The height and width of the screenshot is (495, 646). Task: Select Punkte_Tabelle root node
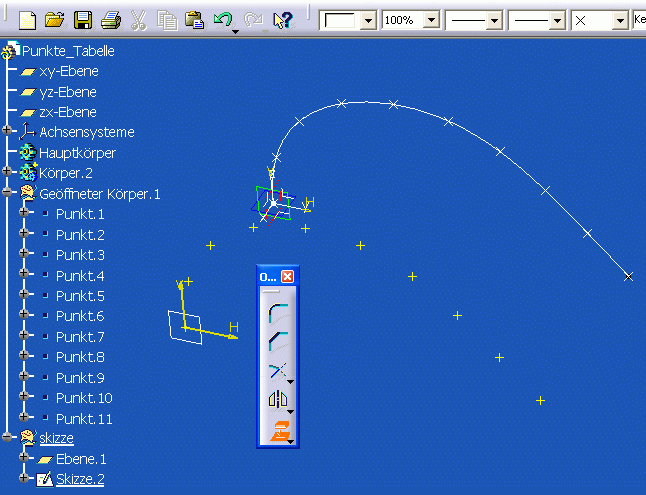click(68, 51)
